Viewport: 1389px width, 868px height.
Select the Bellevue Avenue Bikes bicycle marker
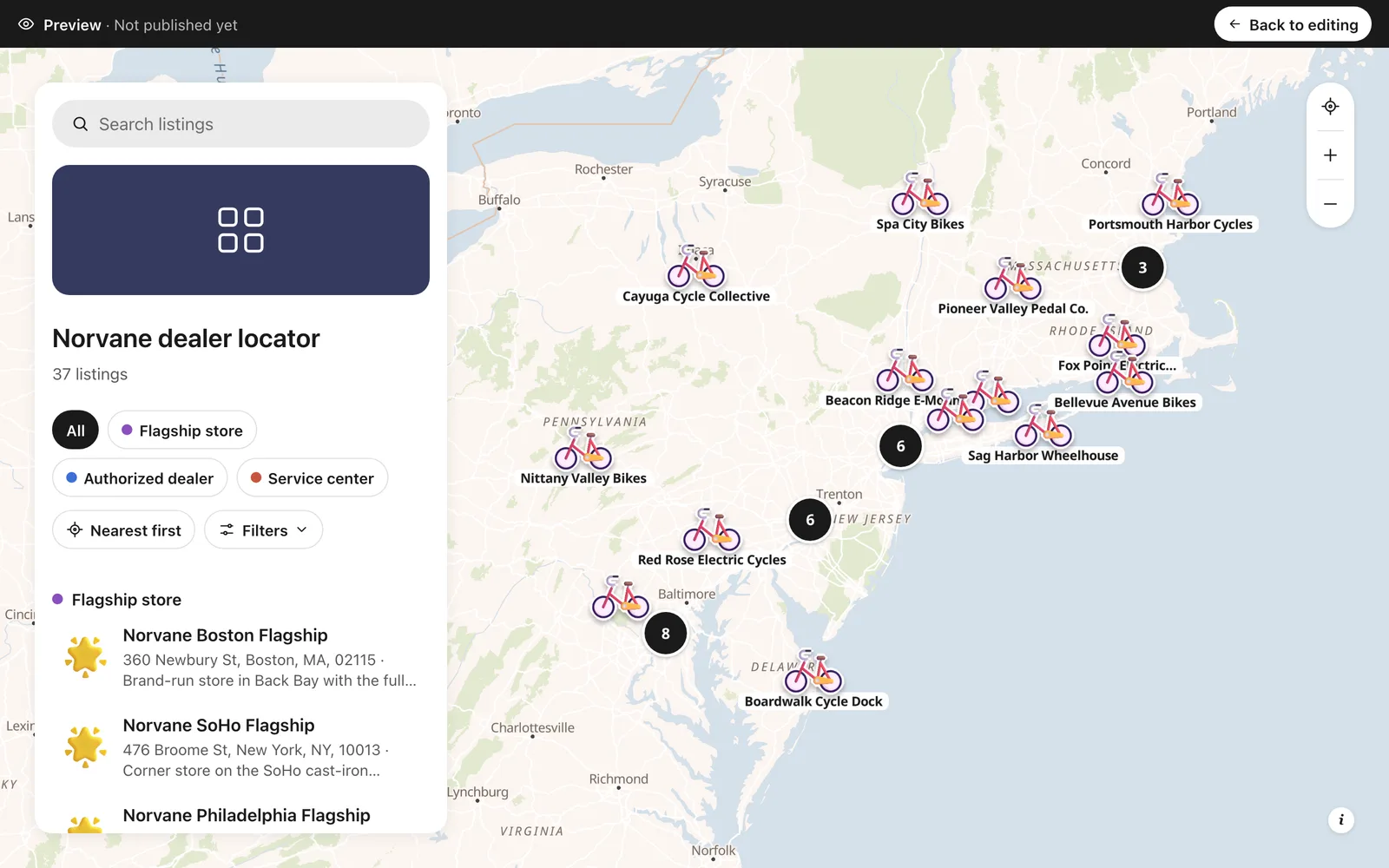[1125, 373]
